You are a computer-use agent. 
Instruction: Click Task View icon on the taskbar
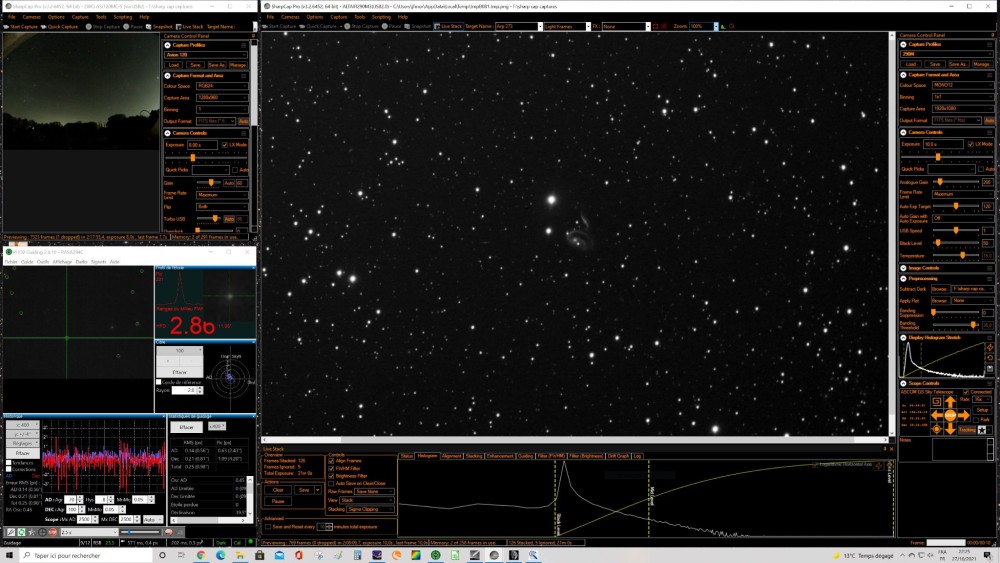coord(181,555)
